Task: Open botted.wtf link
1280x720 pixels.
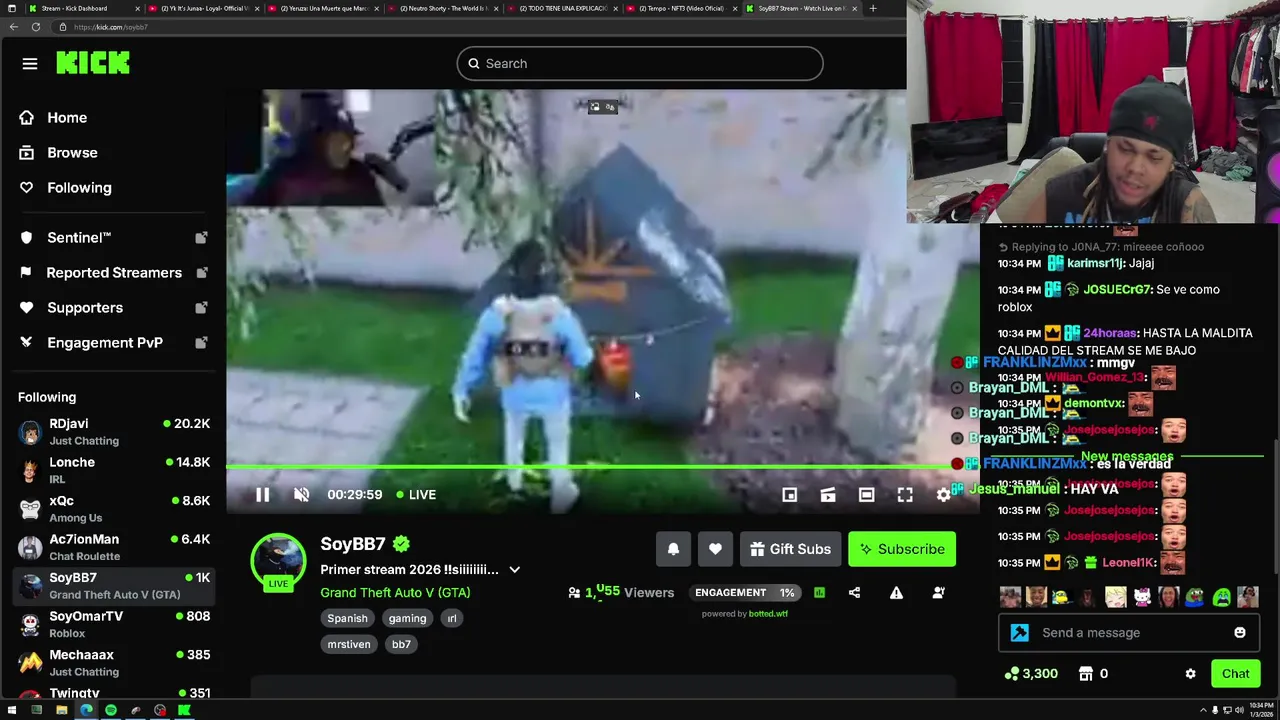Action: click(768, 614)
